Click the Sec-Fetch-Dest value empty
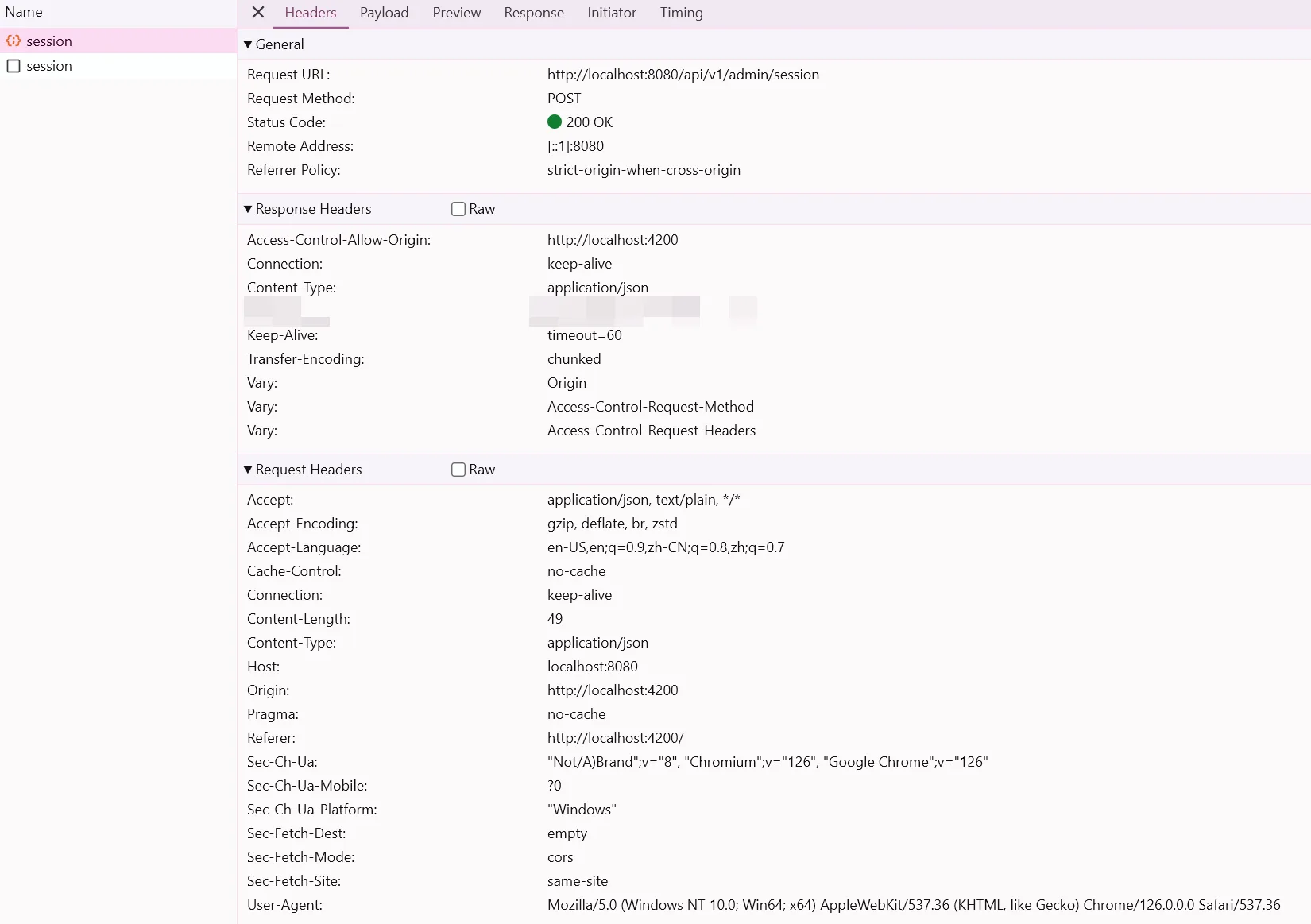This screenshot has width=1311, height=924. click(x=567, y=833)
